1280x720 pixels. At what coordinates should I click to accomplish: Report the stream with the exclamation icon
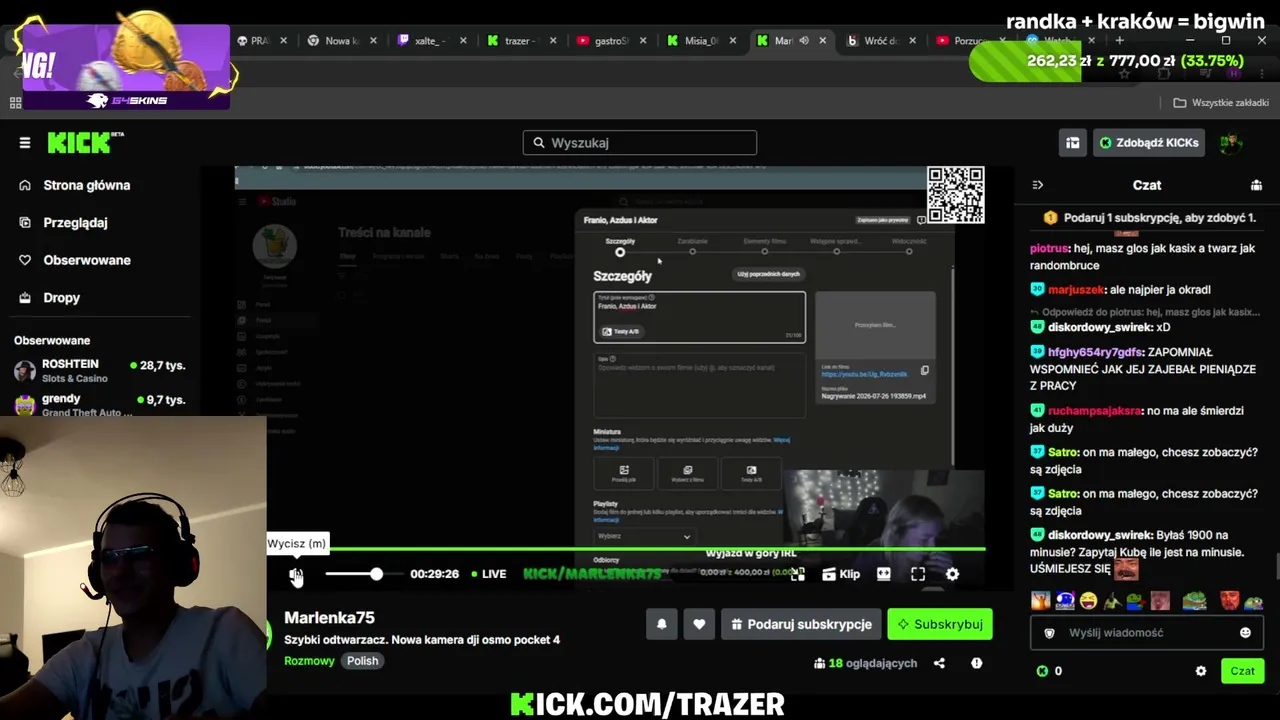(x=977, y=663)
